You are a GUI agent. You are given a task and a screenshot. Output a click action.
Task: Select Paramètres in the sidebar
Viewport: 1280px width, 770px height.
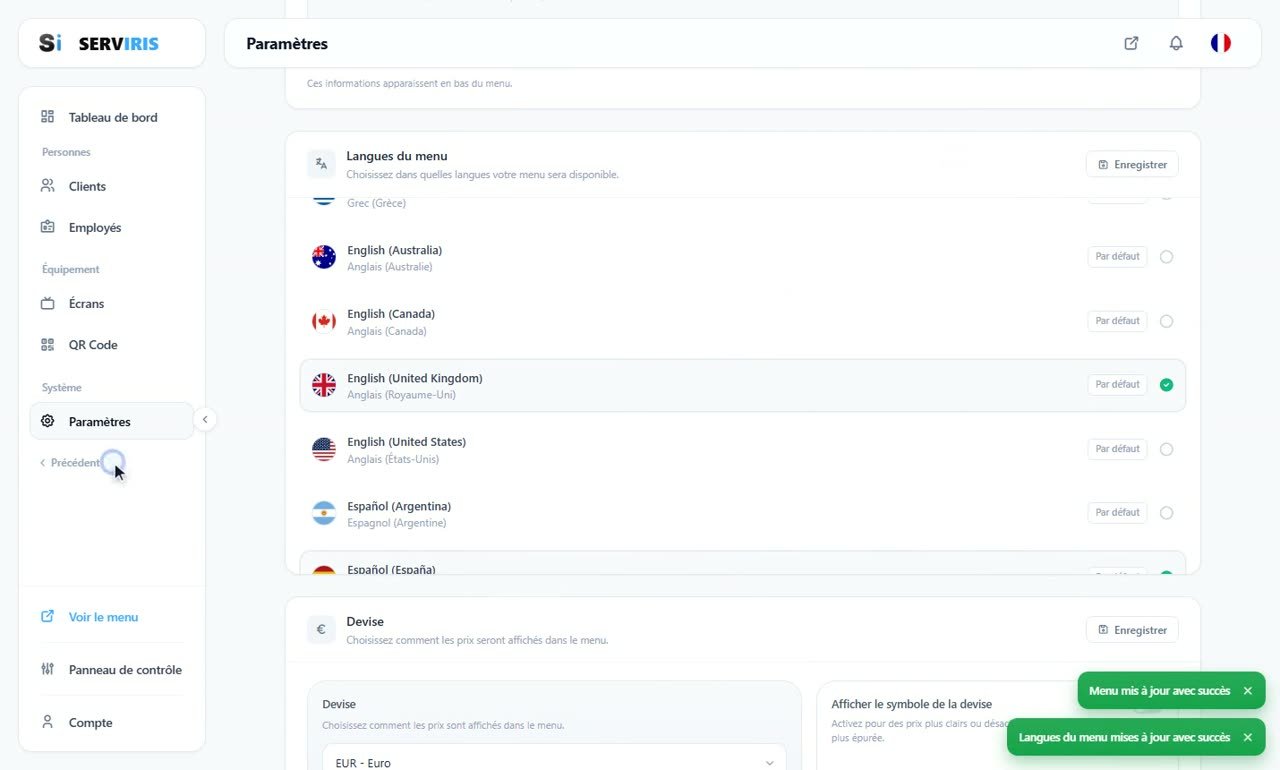pos(112,421)
